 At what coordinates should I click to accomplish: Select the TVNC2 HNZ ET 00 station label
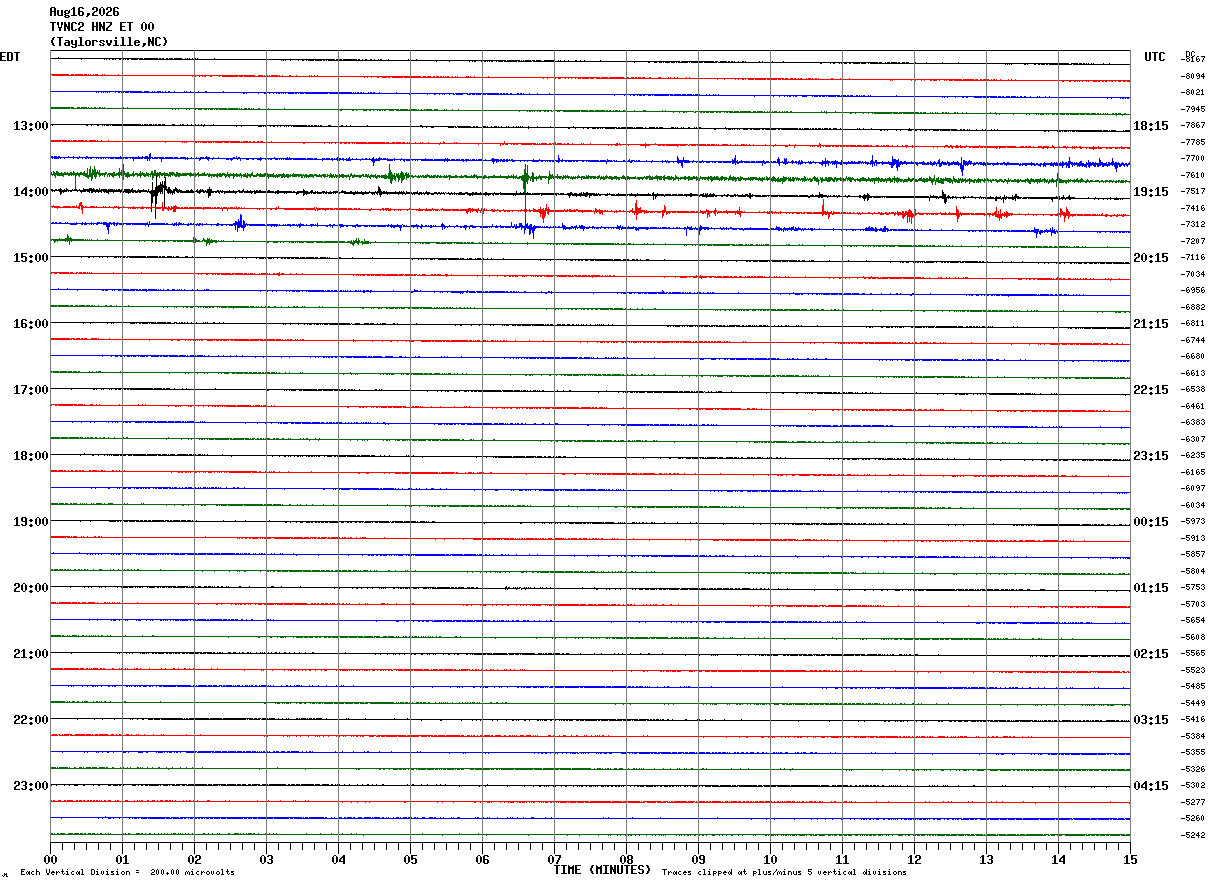pyautogui.click(x=102, y=27)
